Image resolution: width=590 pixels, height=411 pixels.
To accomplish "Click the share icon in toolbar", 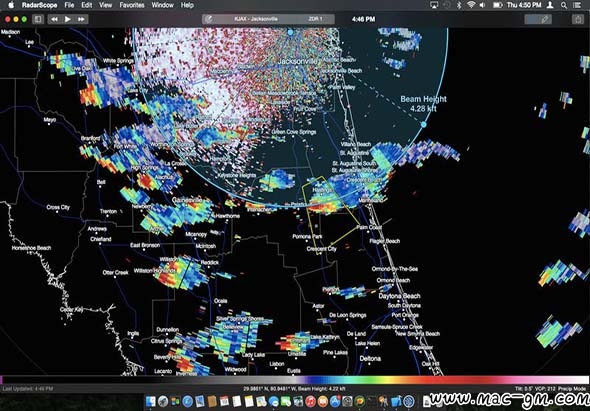I will click(578, 19).
